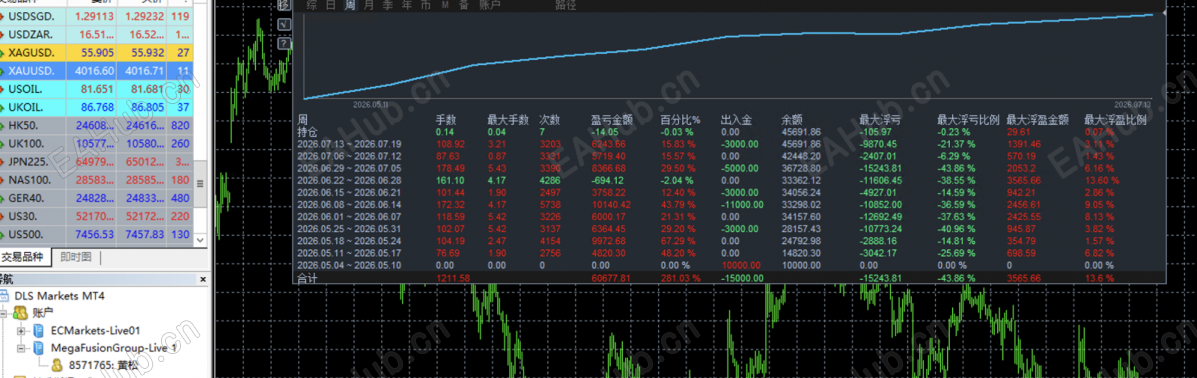Select the M tab in statistics panel
The image size is (1197, 378).
445,5
